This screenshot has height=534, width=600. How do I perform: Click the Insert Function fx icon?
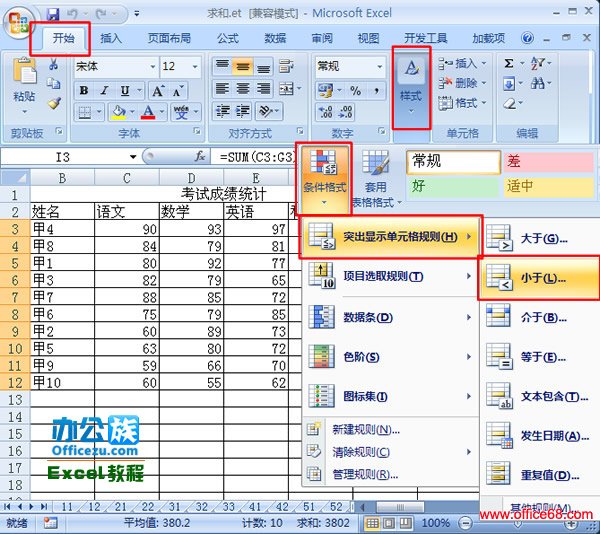pyautogui.click(x=200, y=156)
